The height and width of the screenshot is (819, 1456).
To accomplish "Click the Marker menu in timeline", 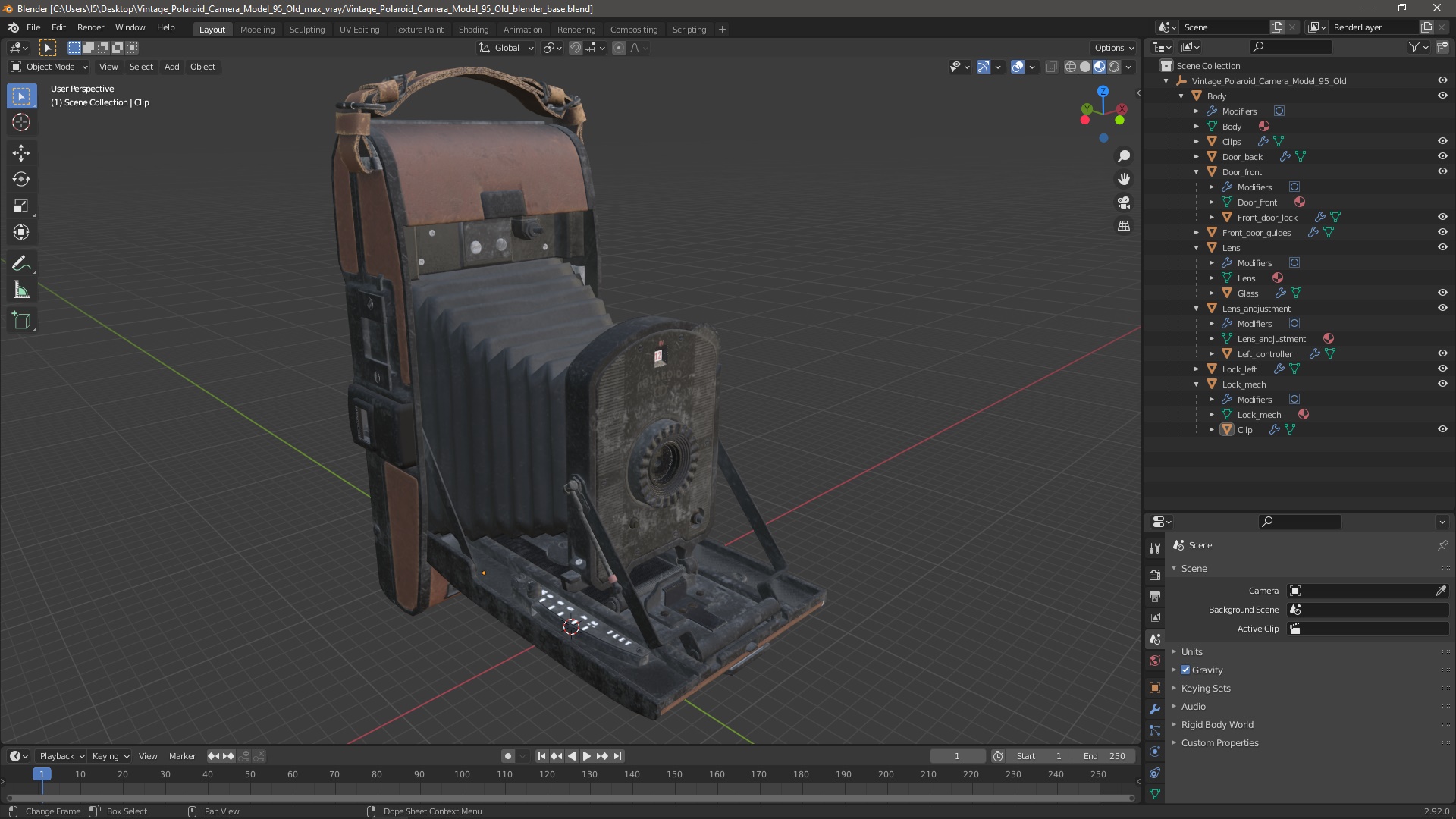I will pos(182,756).
